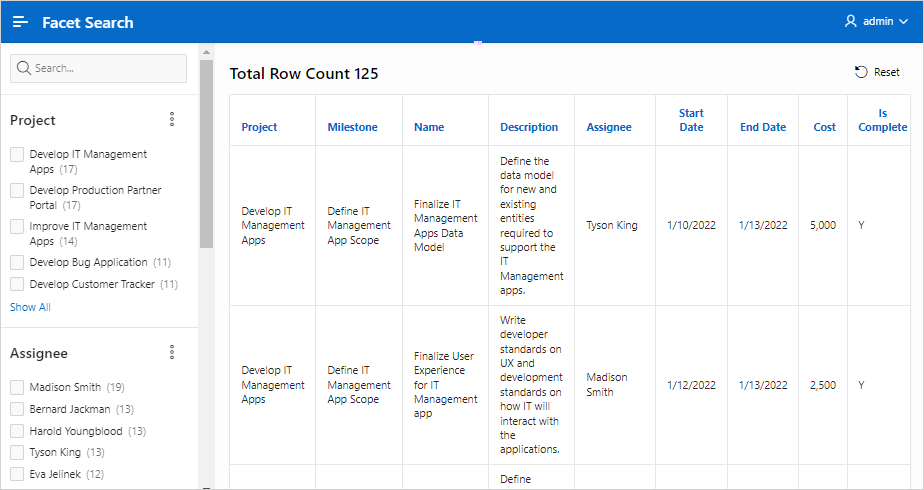
Task: Sort by Cost column header
Action: [x=824, y=127]
